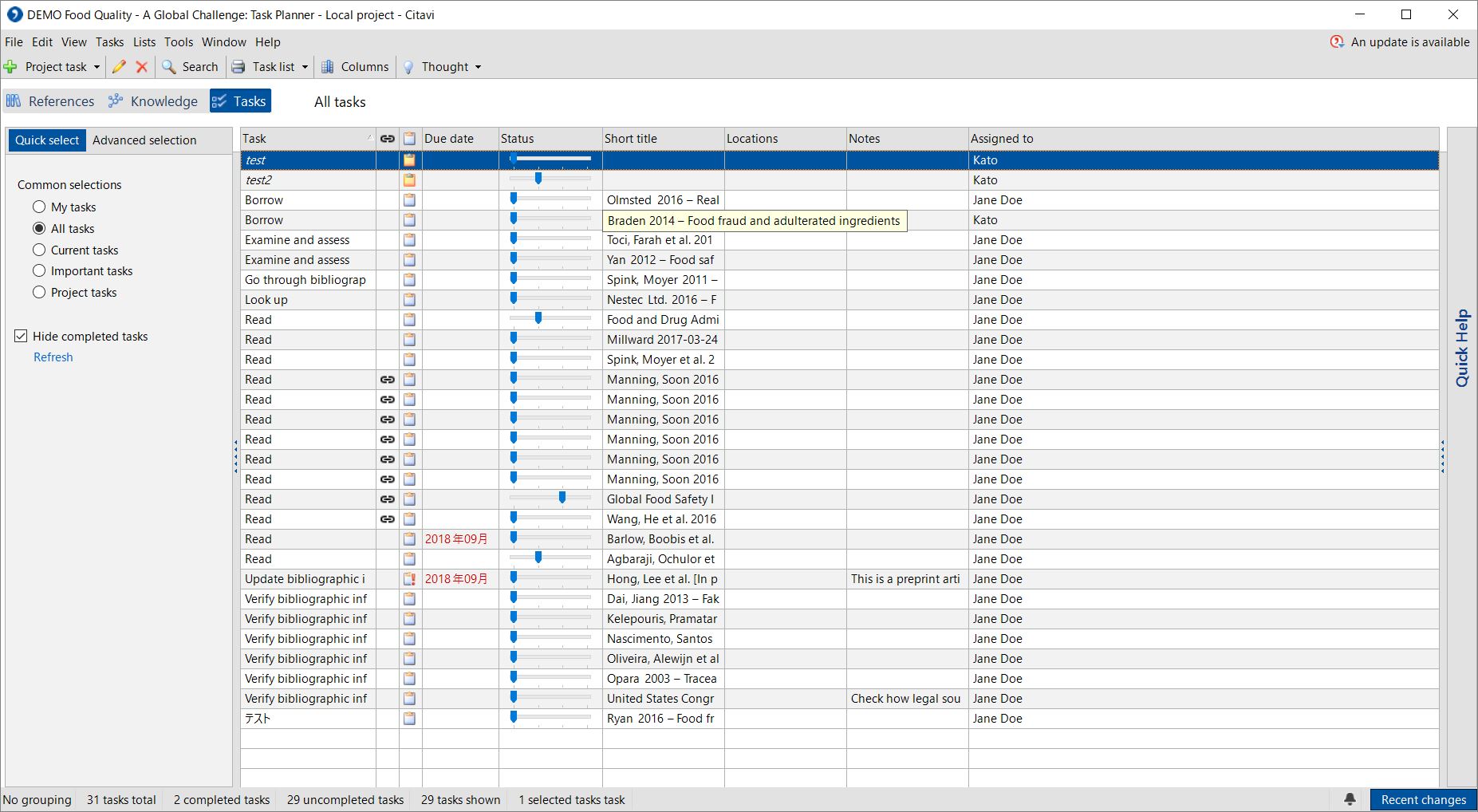Click the pencil edit task icon
Image resolution: width=1478 pixels, height=812 pixels.
click(x=119, y=67)
